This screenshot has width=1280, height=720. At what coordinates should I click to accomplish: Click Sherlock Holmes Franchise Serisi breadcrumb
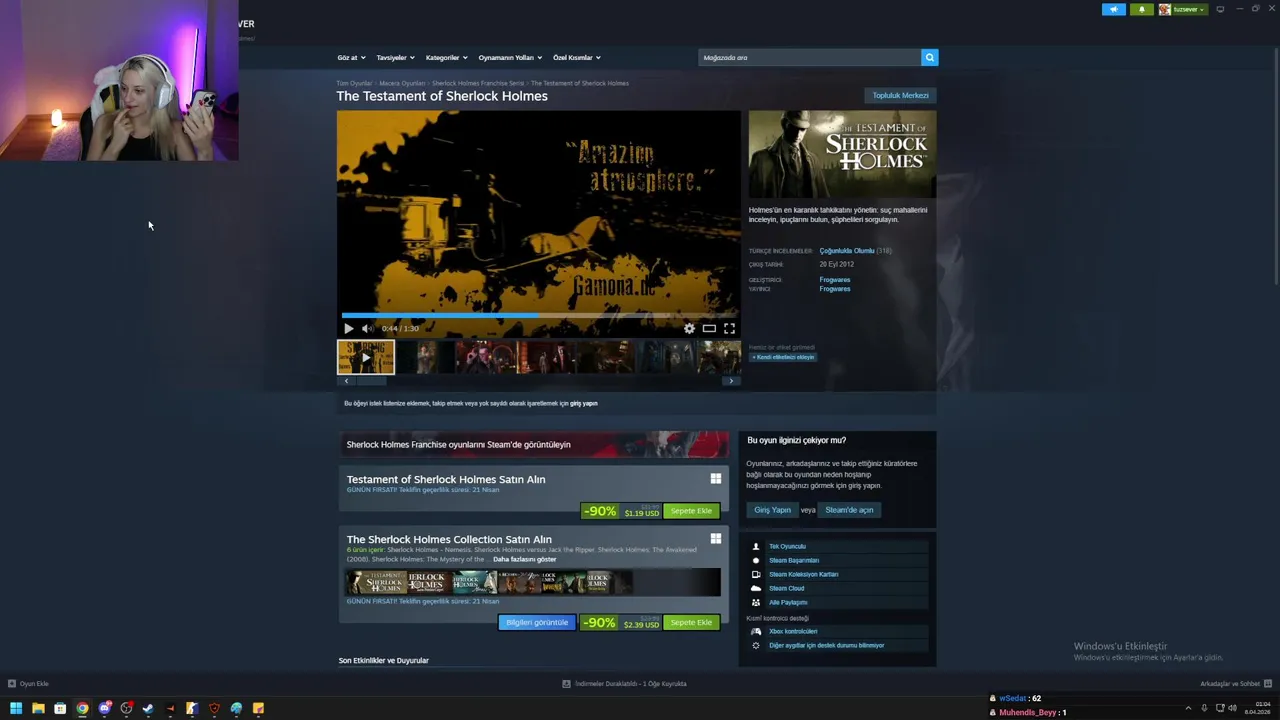click(x=478, y=83)
